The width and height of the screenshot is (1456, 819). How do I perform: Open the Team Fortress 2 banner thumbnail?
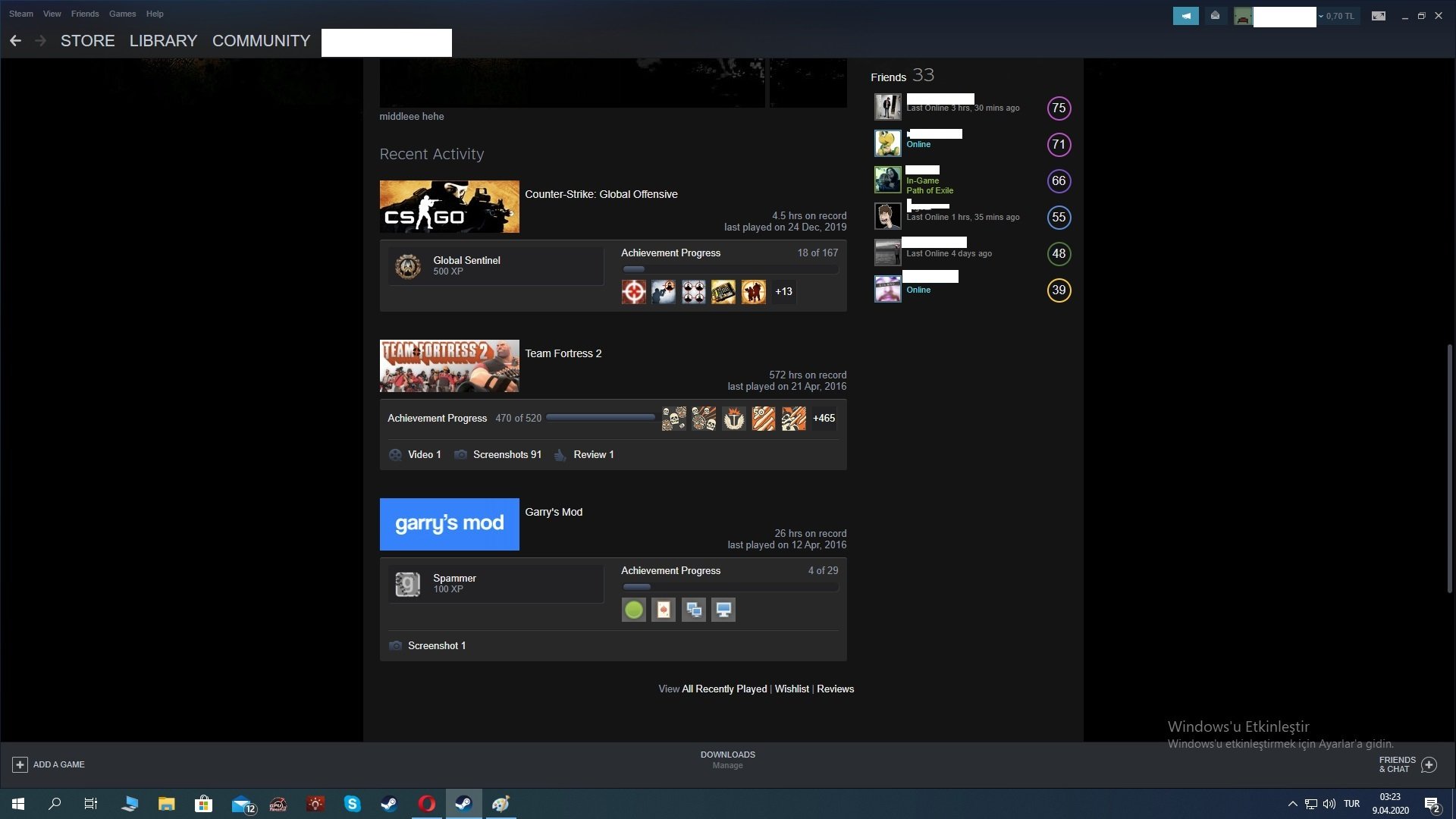(450, 366)
